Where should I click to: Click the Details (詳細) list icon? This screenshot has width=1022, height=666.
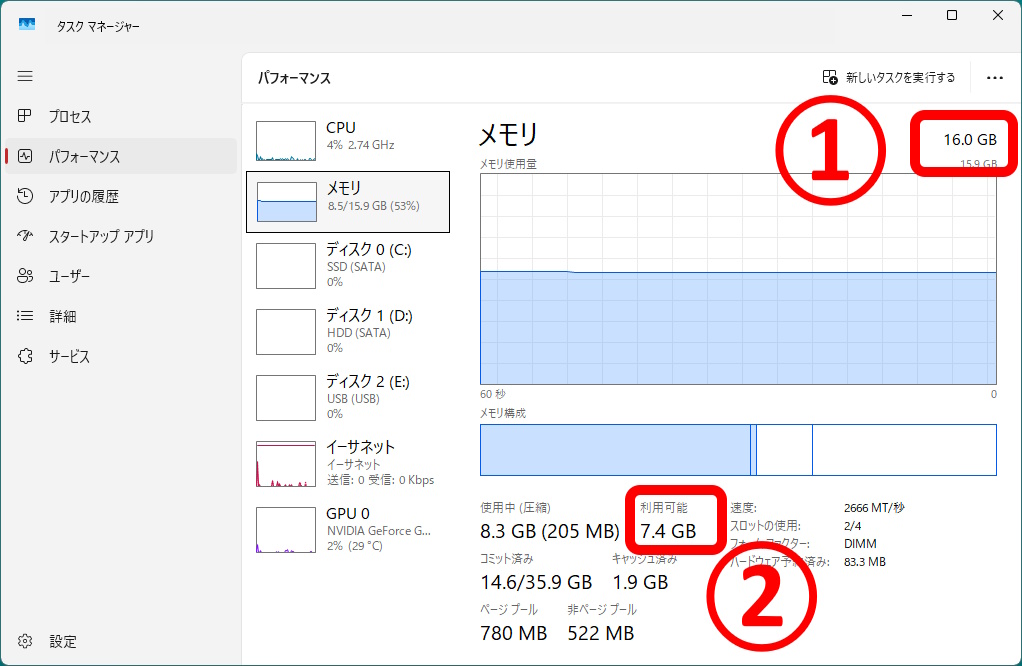25,316
